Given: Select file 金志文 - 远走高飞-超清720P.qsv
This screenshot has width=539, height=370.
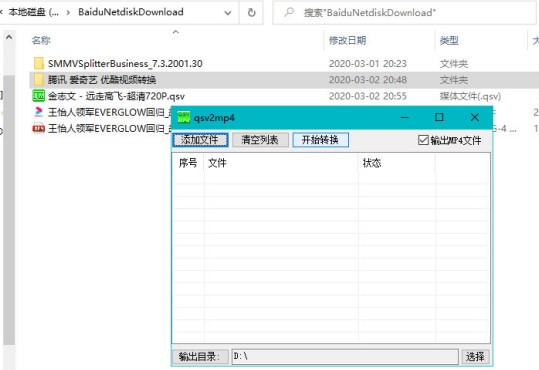Looking at the screenshot, I should tap(116, 96).
